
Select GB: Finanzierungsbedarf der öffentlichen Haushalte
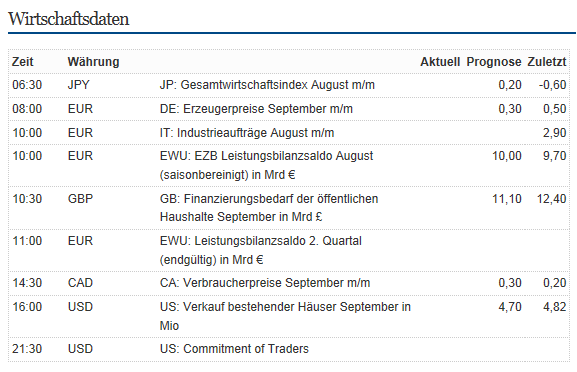click(269, 208)
